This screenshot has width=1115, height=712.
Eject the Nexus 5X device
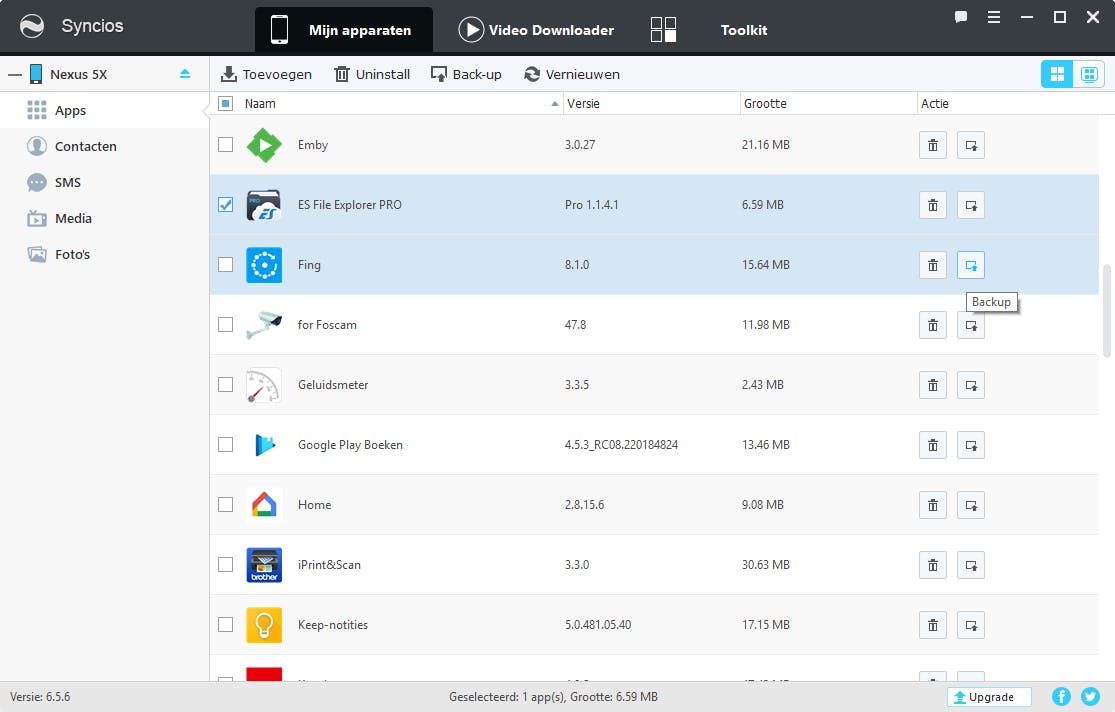click(x=185, y=73)
